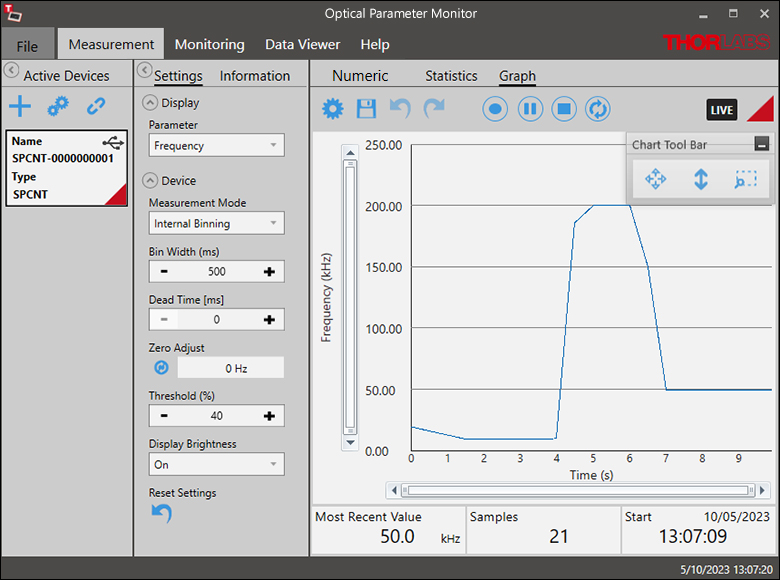
Task: Collapse the Display section expander
Action: tap(150, 102)
